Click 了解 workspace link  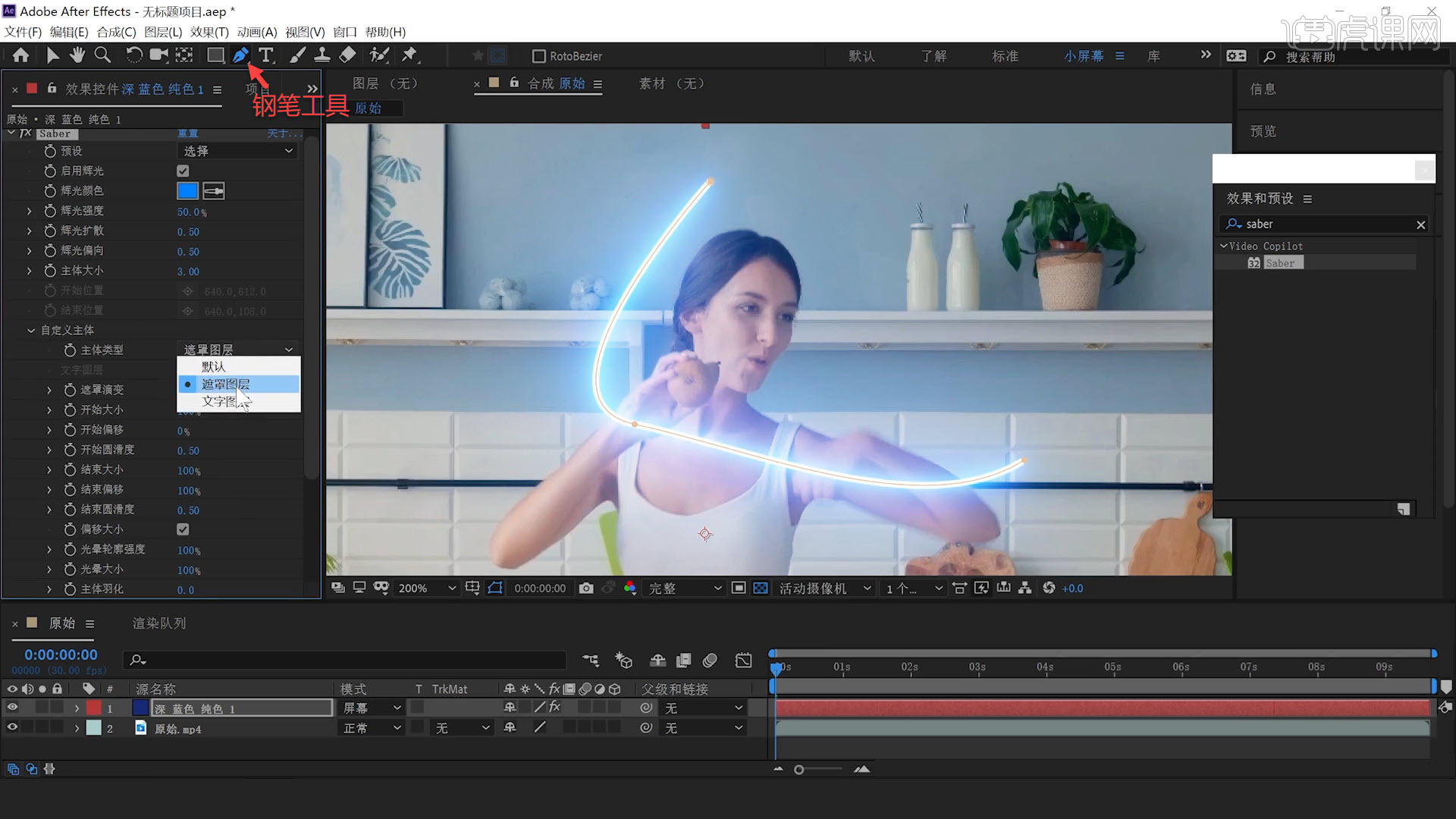click(934, 56)
